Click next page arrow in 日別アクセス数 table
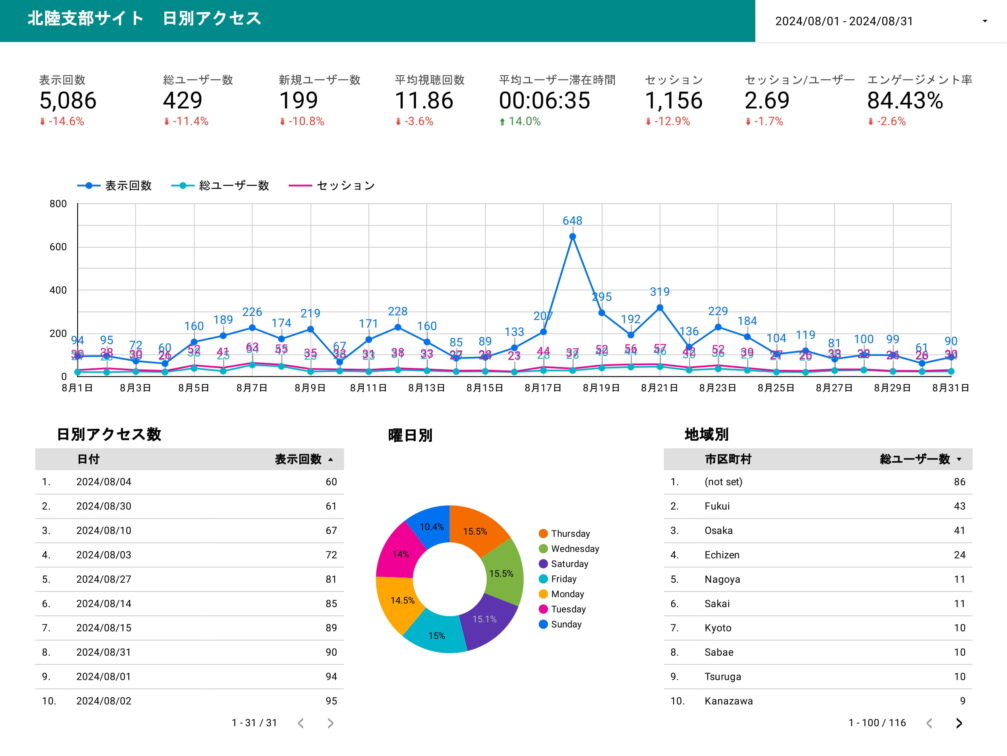The height and width of the screenshot is (756, 1007). coord(330,723)
